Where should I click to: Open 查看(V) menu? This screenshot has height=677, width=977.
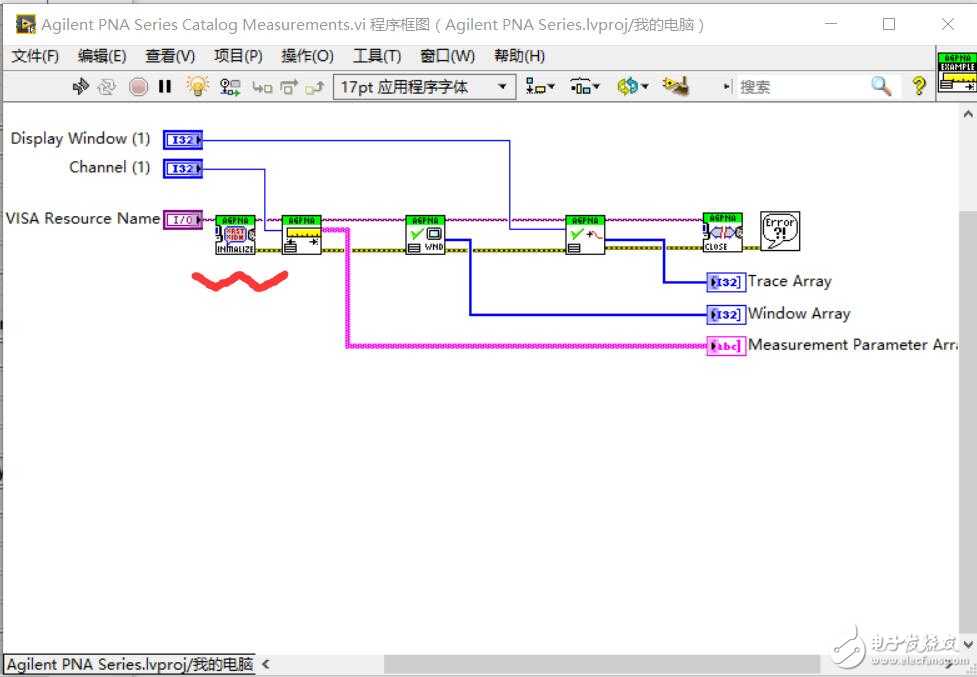point(170,56)
